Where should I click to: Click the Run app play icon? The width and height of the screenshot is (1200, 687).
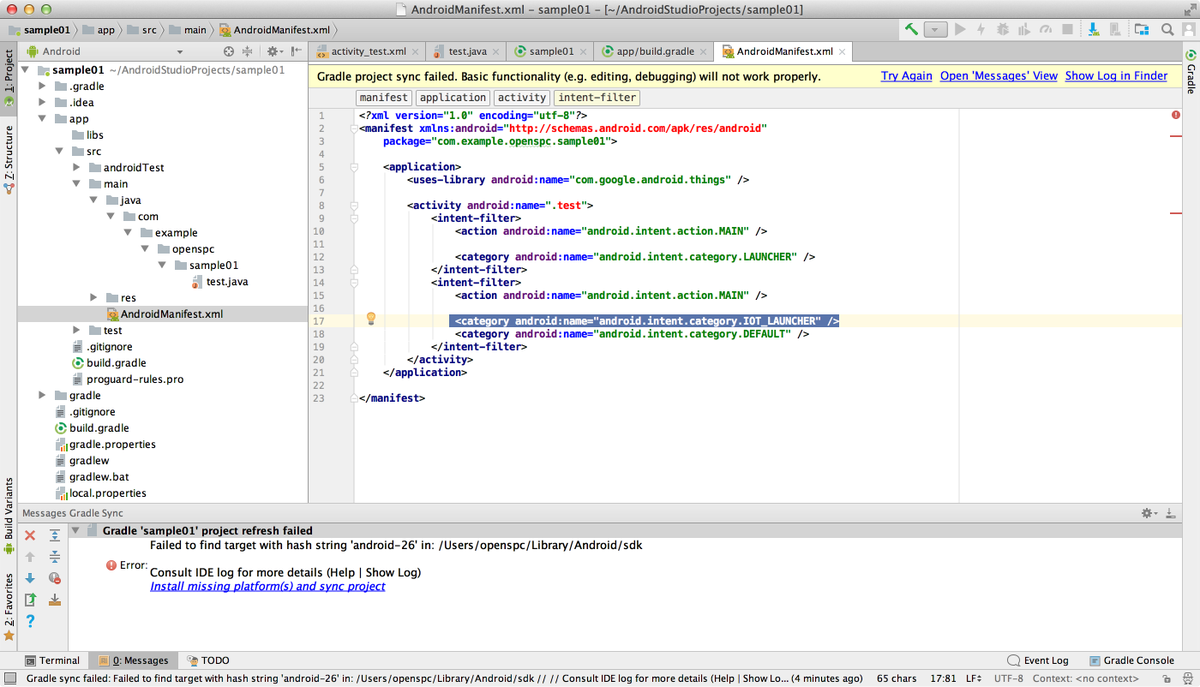point(960,30)
